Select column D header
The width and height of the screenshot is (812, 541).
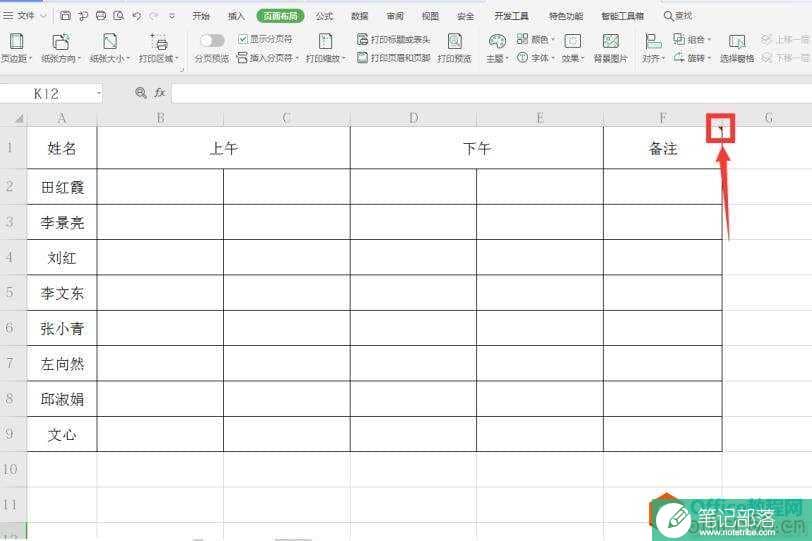pos(413,119)
